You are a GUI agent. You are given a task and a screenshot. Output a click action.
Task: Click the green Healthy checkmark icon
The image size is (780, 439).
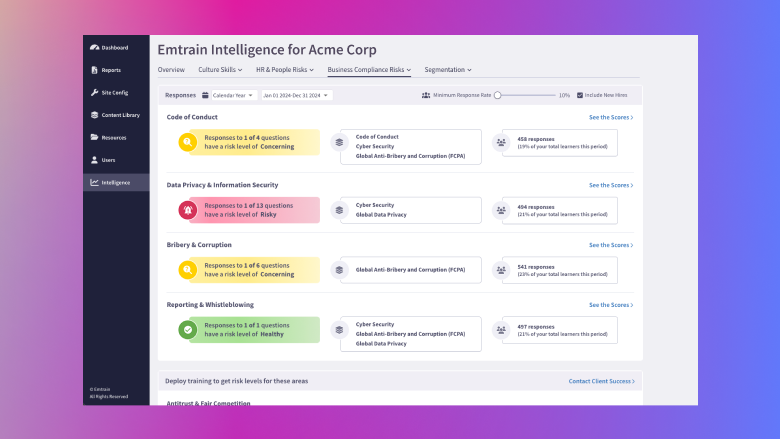tap(188, 330)
